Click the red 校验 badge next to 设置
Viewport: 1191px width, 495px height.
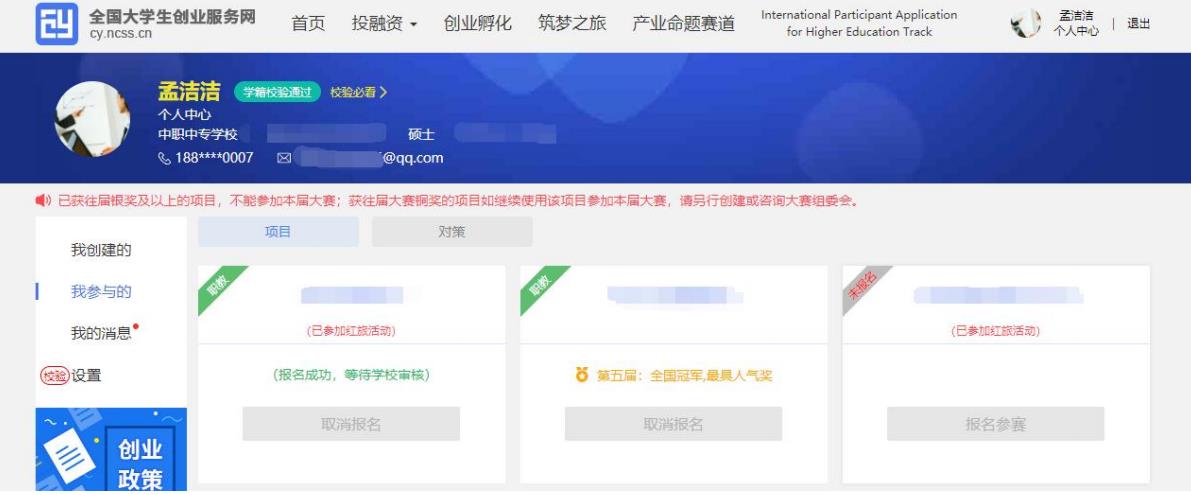point(52,375)
